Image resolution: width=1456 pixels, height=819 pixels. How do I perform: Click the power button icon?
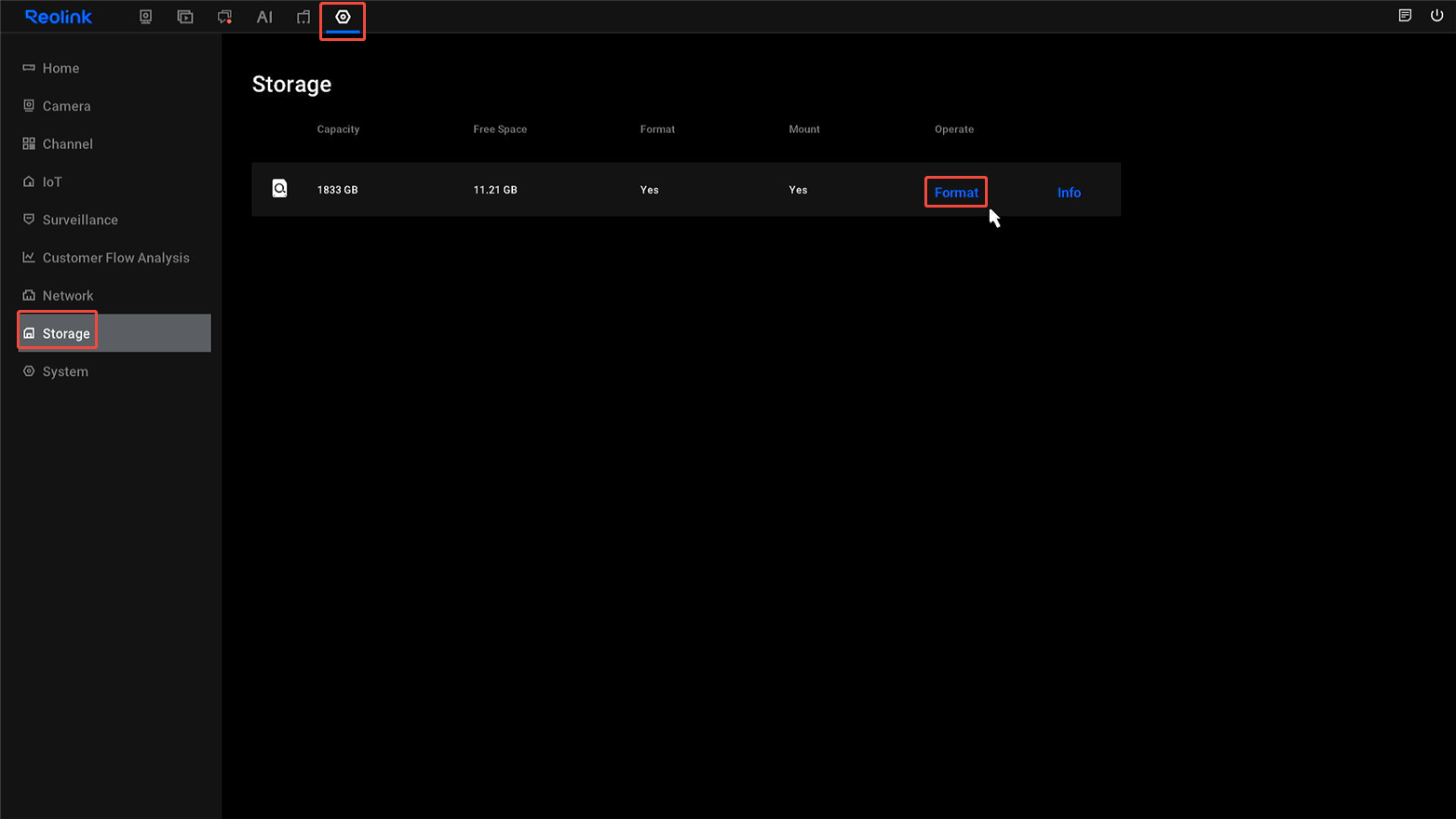(1436, 16)
